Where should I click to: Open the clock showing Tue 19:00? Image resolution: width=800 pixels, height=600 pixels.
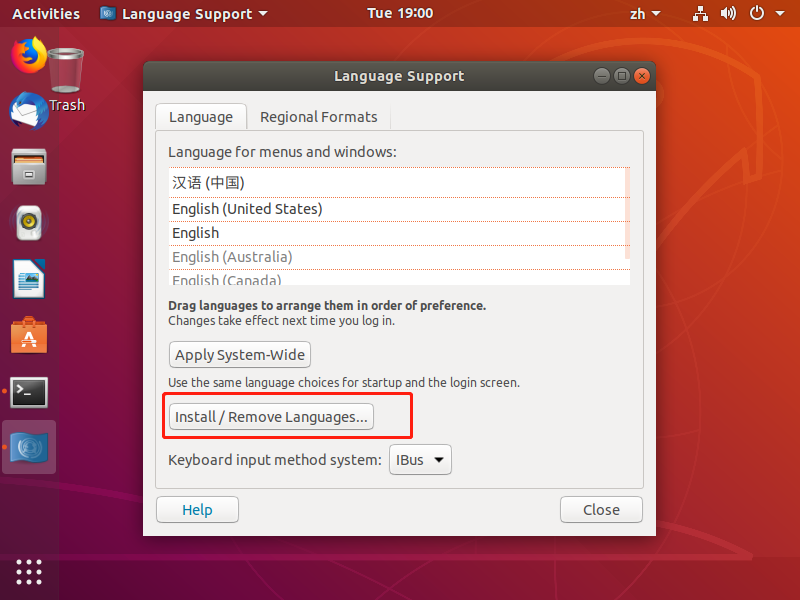(x=400, y=13)
